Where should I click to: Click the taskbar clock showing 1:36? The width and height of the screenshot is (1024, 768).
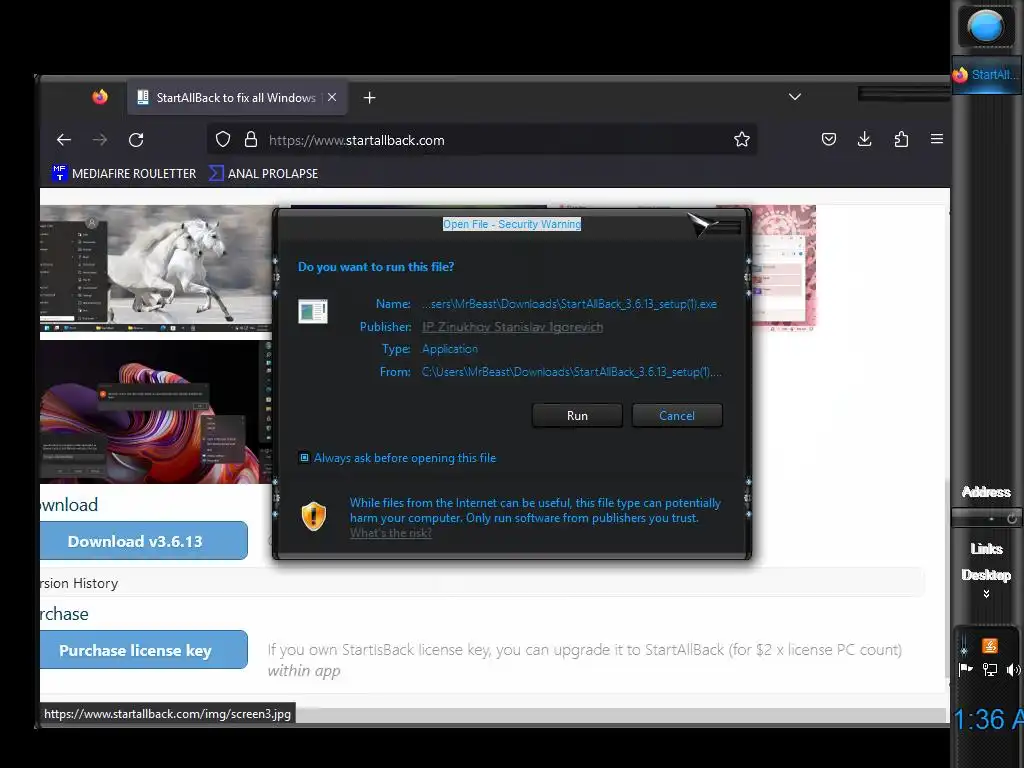989,719
